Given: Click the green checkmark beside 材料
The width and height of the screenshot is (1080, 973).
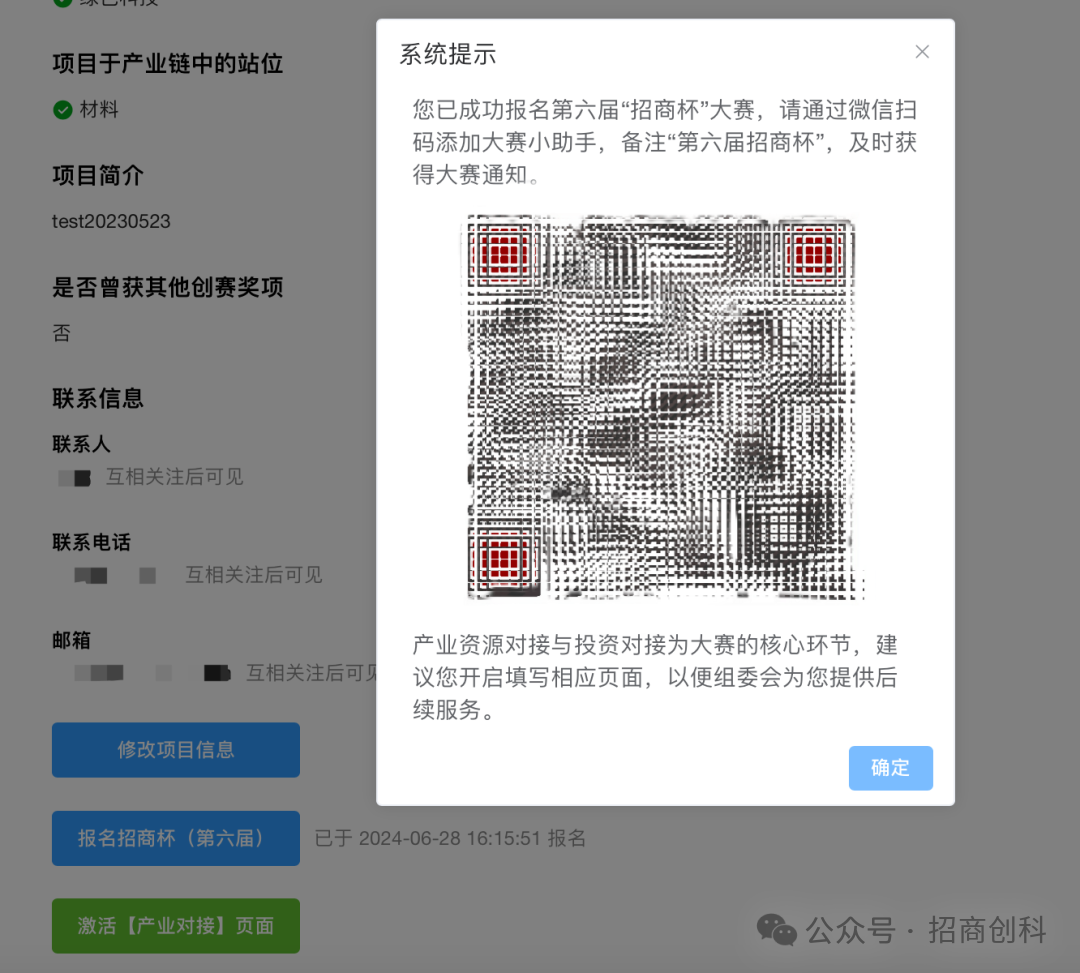Looking at the screenshot, I should click(63, 109).
